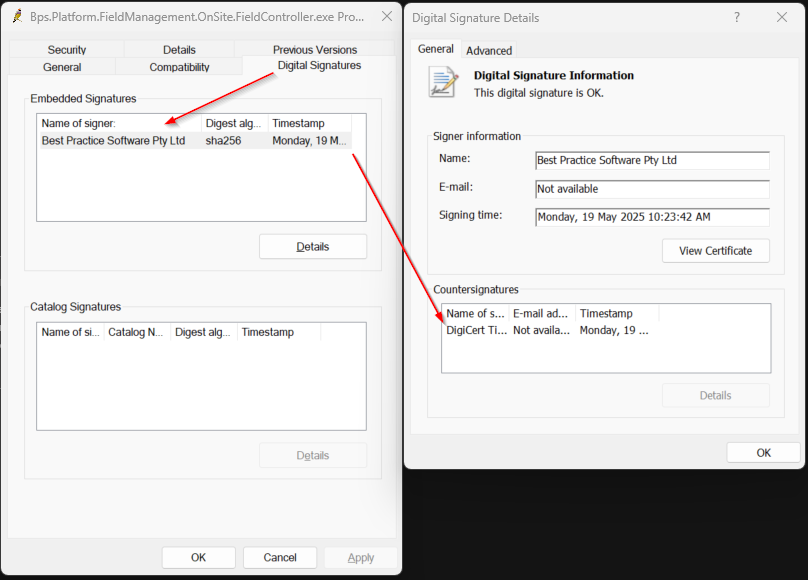The height and width of the screenshot is (580, 808).
Task: Click 'Catalog N...' column header
Action: point(137,332)
